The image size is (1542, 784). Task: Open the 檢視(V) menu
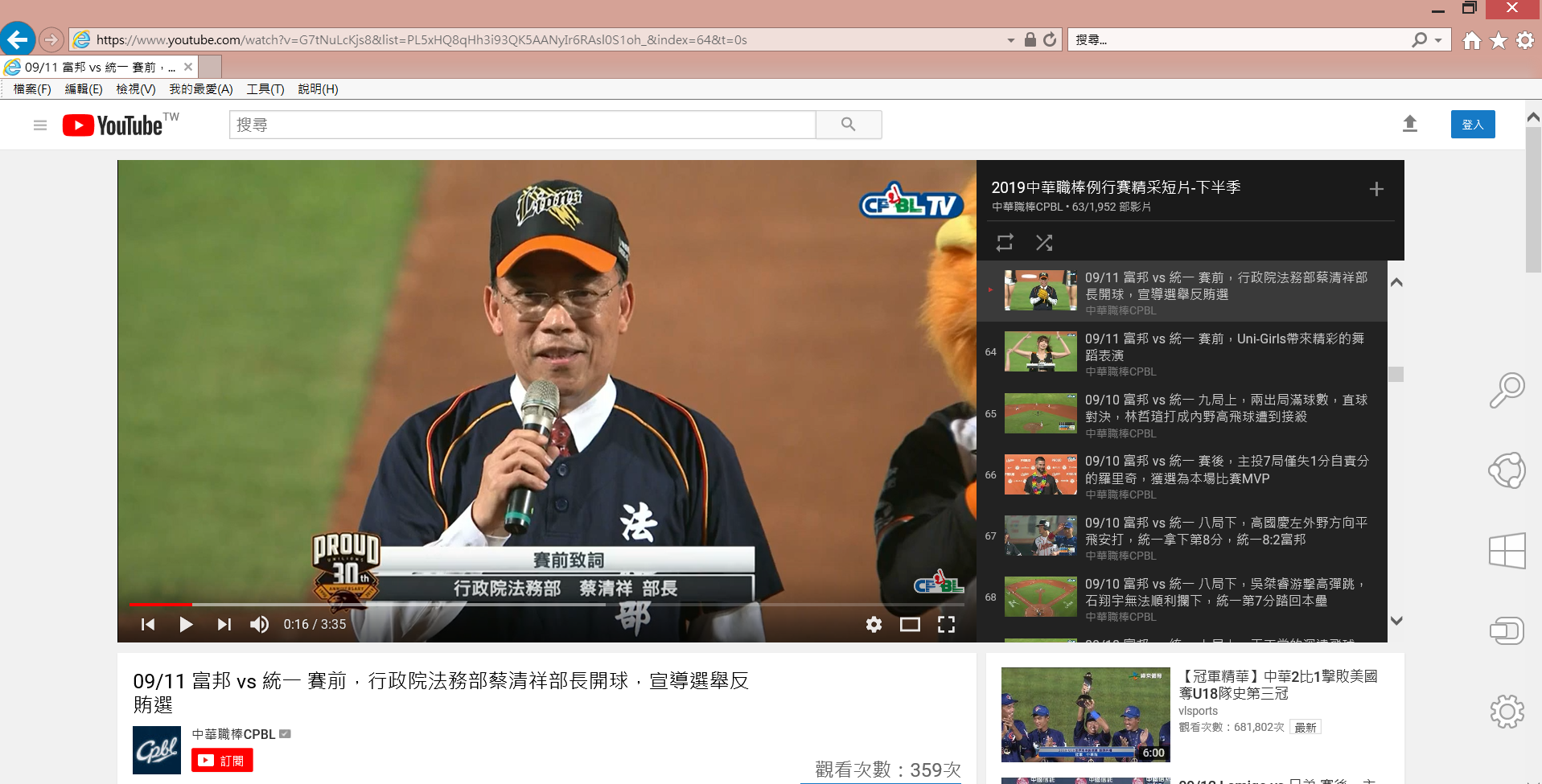(136, 89)
